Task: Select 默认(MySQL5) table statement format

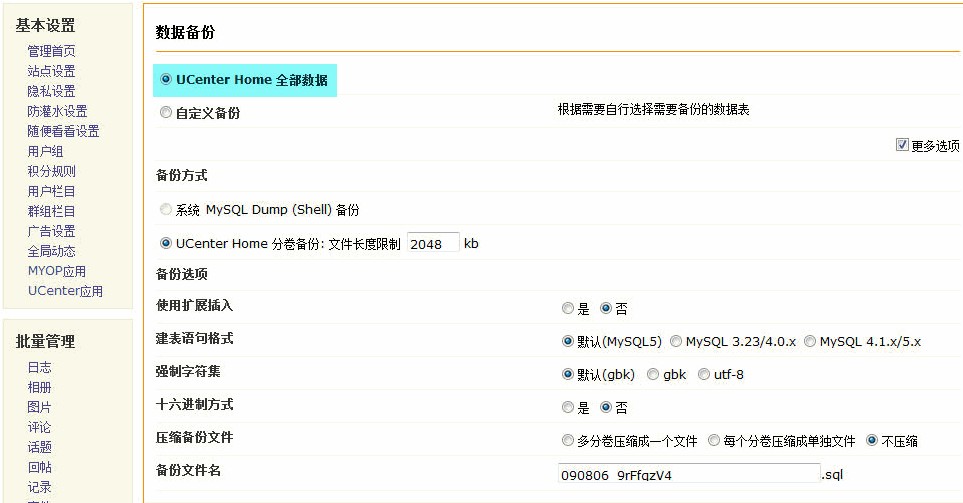Action: 567,341
